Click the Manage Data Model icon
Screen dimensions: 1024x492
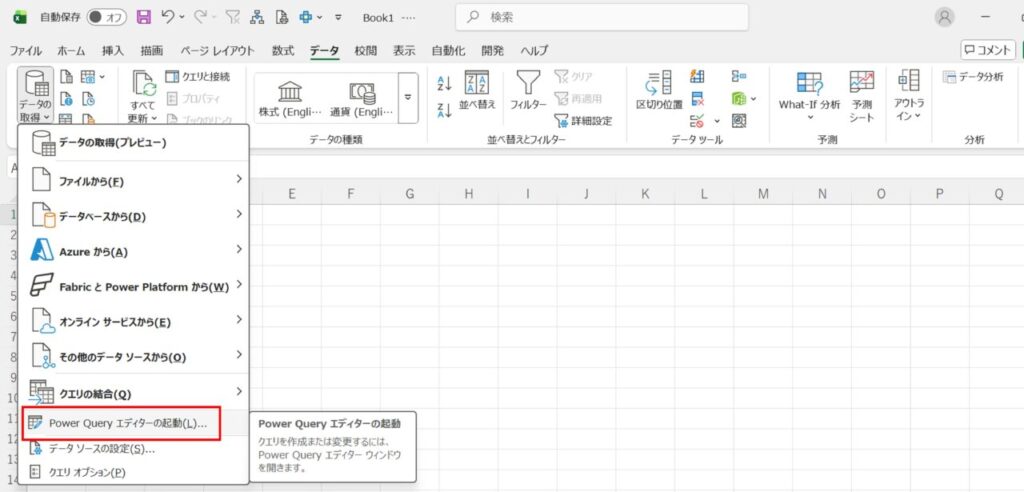tap(739, 120)
